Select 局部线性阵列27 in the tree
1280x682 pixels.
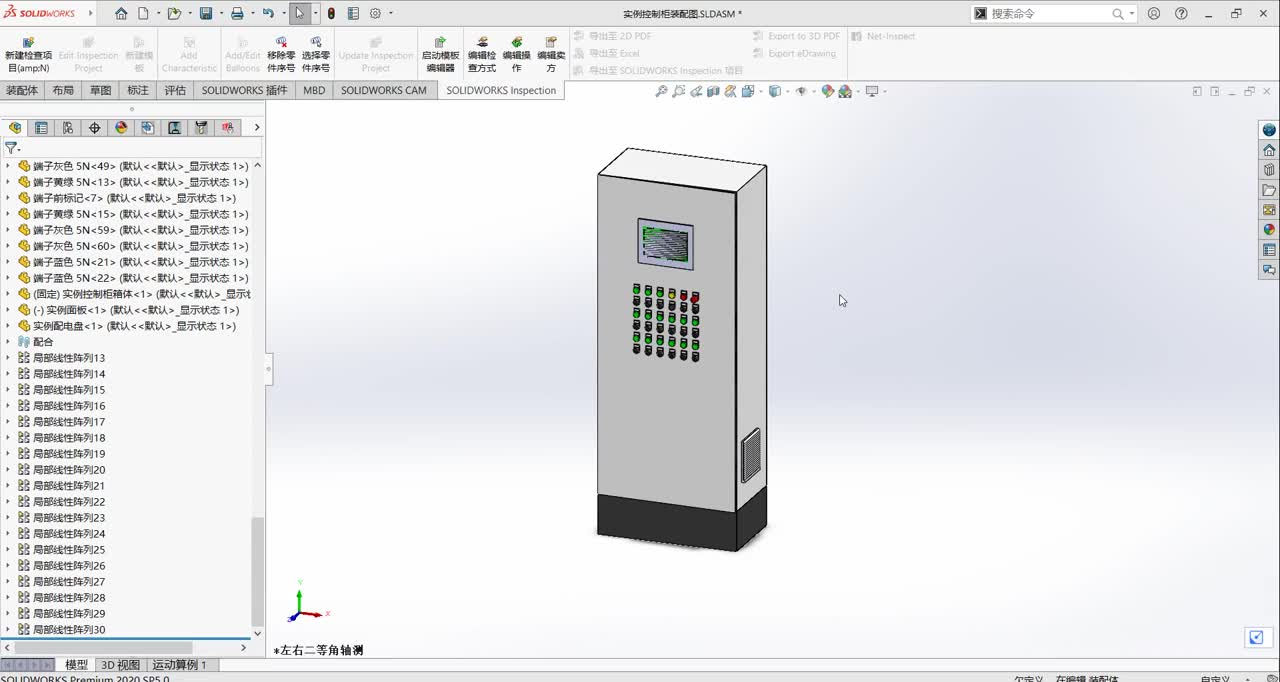point(61,582)
